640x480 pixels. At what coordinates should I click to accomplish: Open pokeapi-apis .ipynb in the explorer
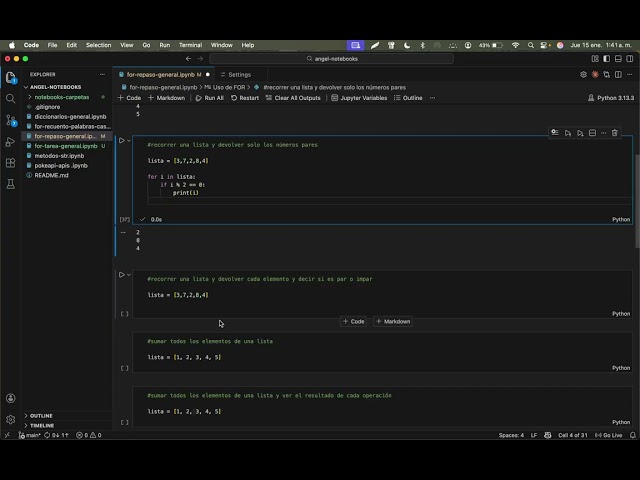coord(61,166)
